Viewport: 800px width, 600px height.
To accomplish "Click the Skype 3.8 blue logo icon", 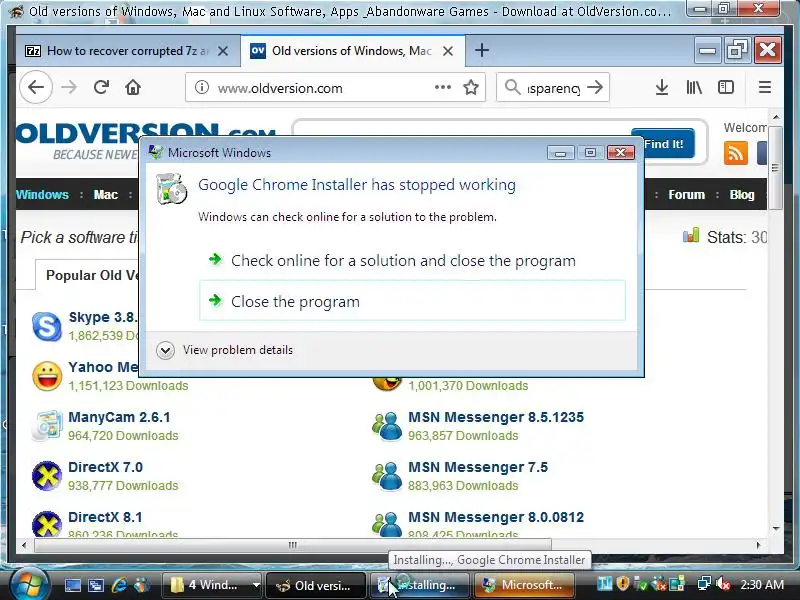I will pyautogui.click(x=46, y=326).
